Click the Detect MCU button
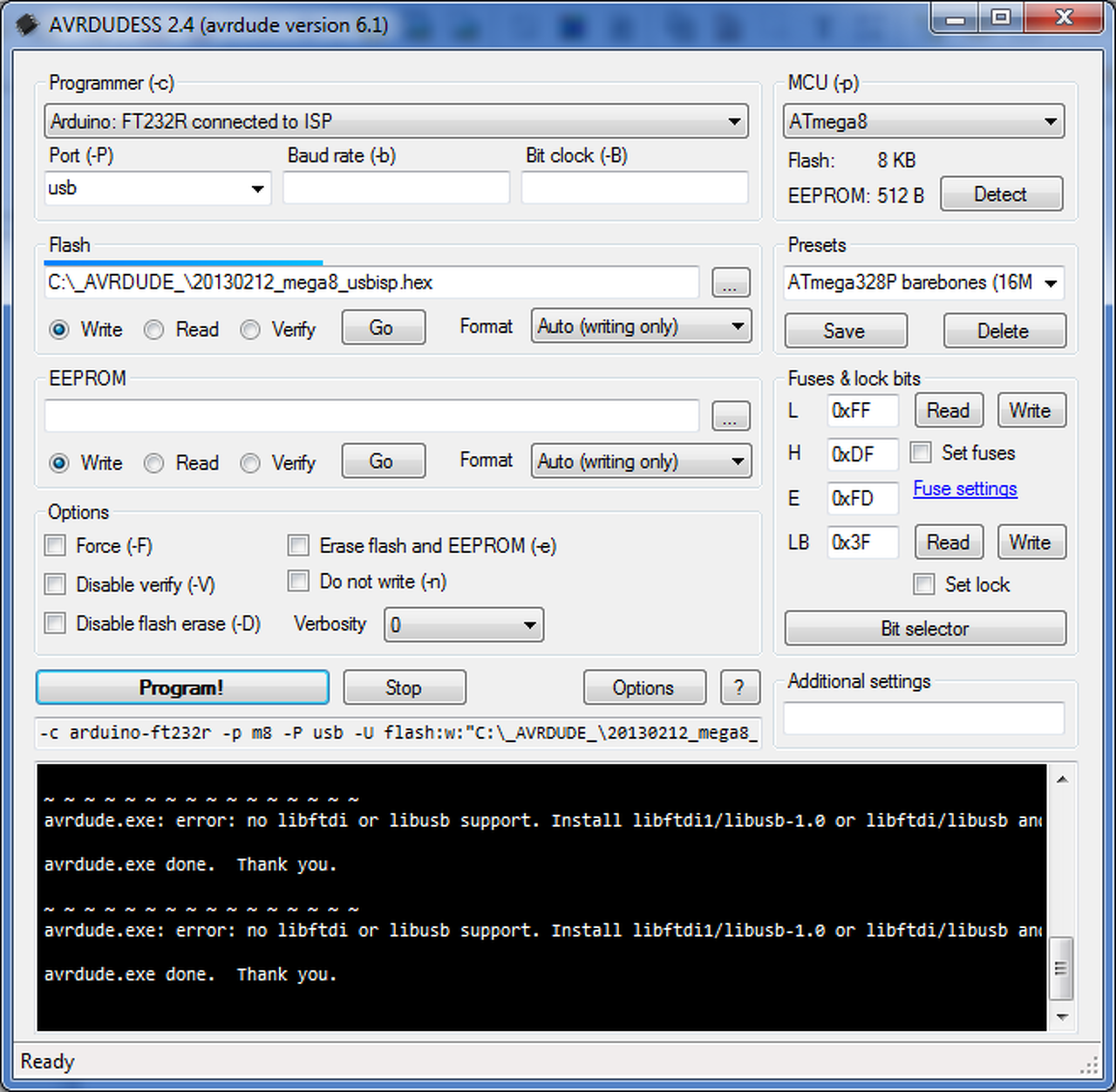Viewport: 1116px width, 1092px height. coord(1001,194)
